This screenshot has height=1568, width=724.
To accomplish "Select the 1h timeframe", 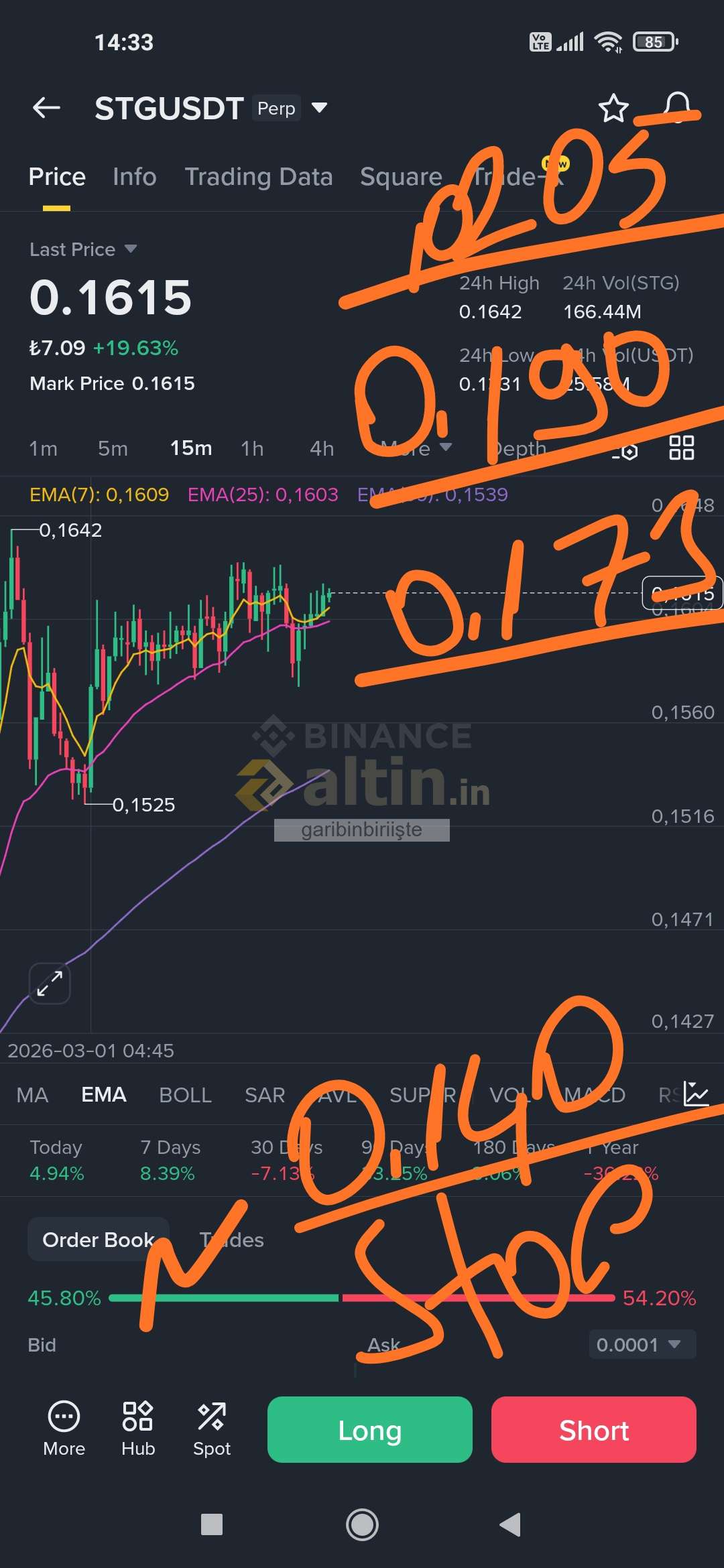I will point(252,448).
